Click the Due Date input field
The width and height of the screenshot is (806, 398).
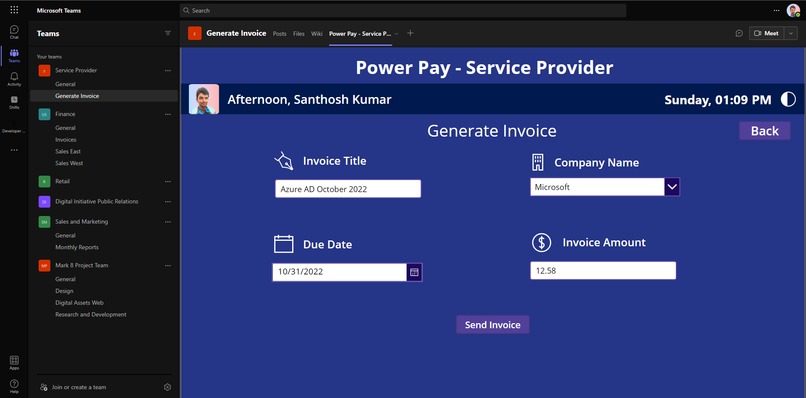(339, 272)
